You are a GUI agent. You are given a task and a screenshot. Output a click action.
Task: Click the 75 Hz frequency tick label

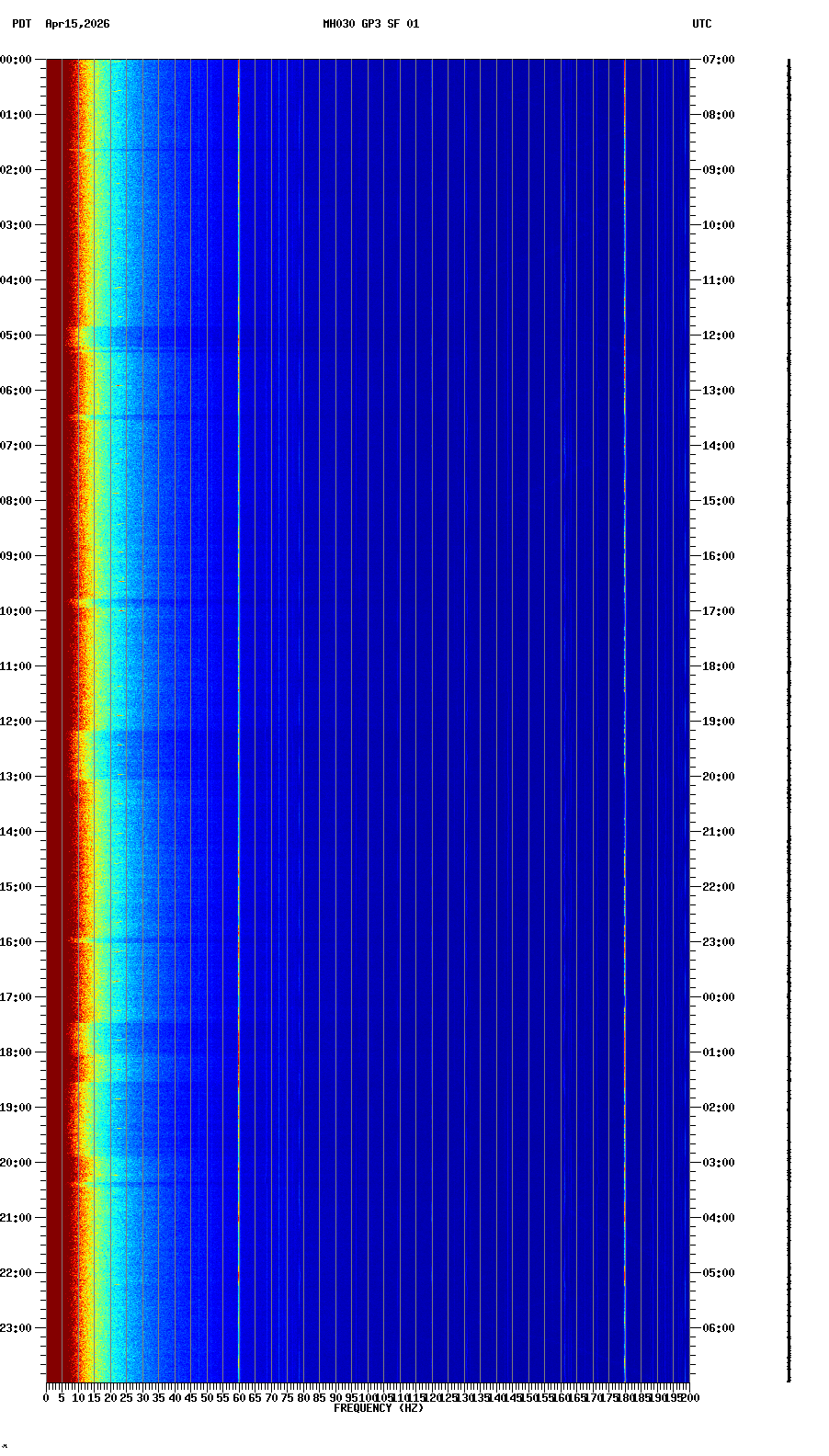287,1398
